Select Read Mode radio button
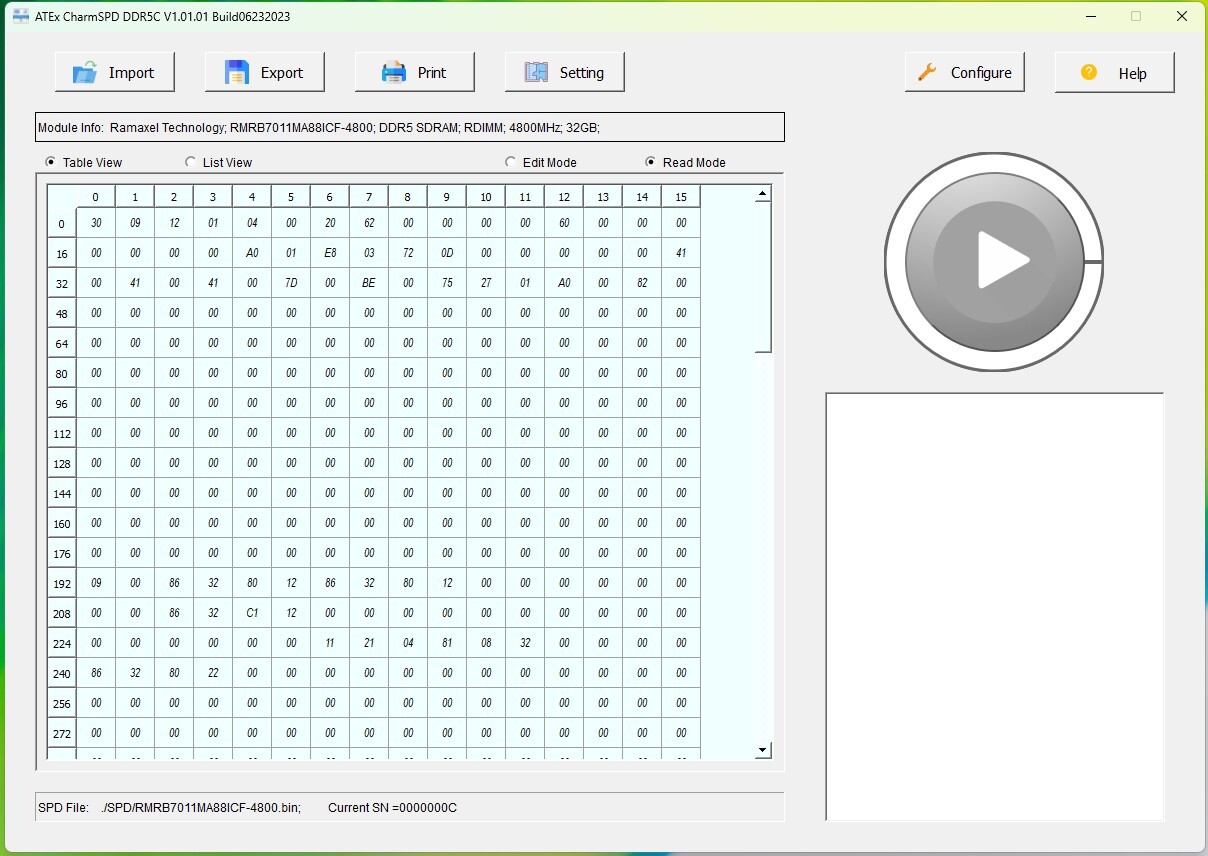Viewport: 1208px width, 856px height. 650,162
